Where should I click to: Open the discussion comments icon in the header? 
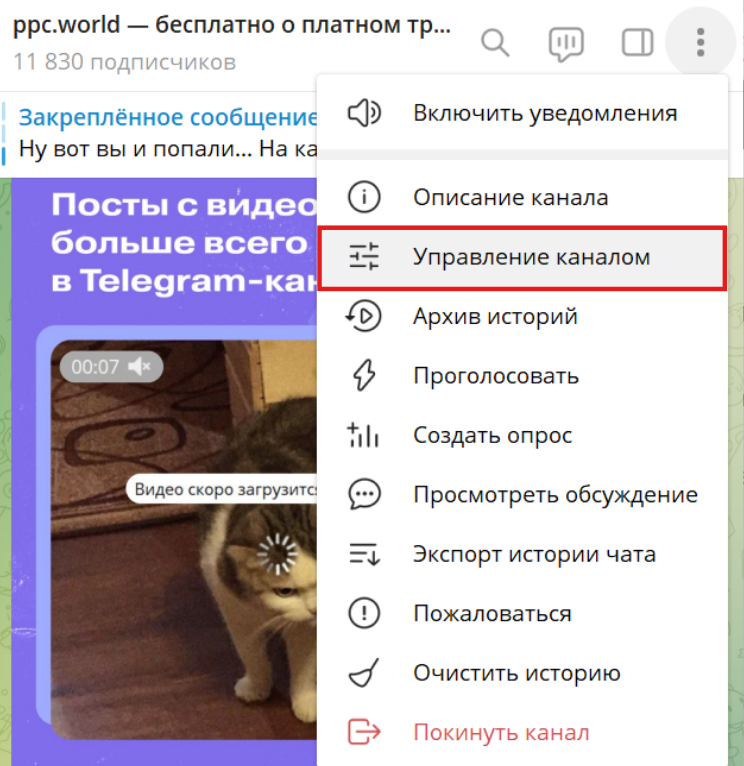click(x=566, y=43)
